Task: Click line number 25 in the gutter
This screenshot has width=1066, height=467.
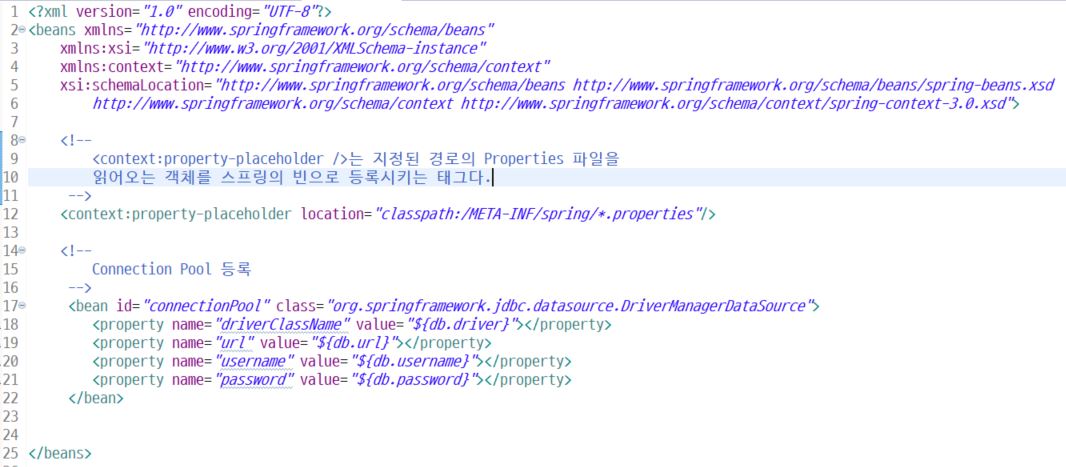Action: [x=10, y=453]
